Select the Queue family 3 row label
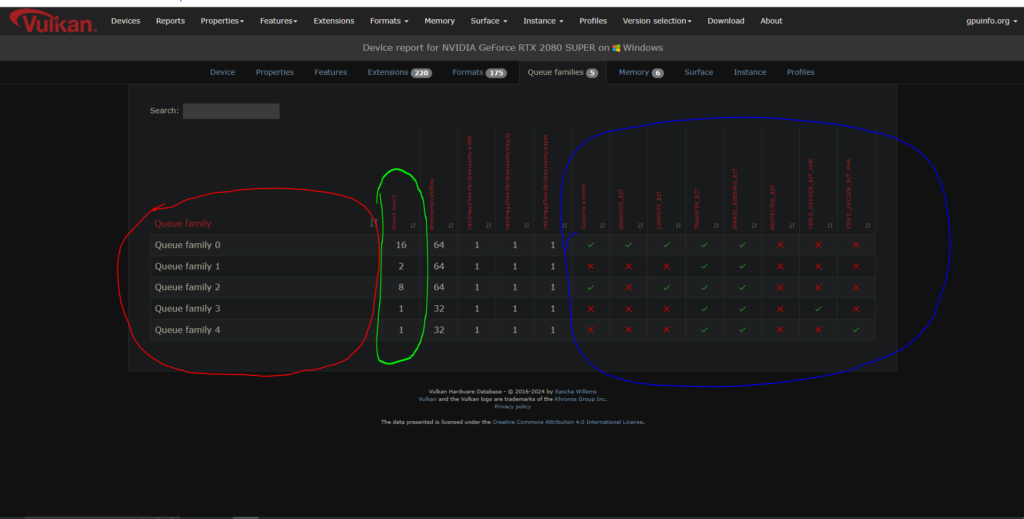Viewport: 1024px width, 519px height. point(187,309)
